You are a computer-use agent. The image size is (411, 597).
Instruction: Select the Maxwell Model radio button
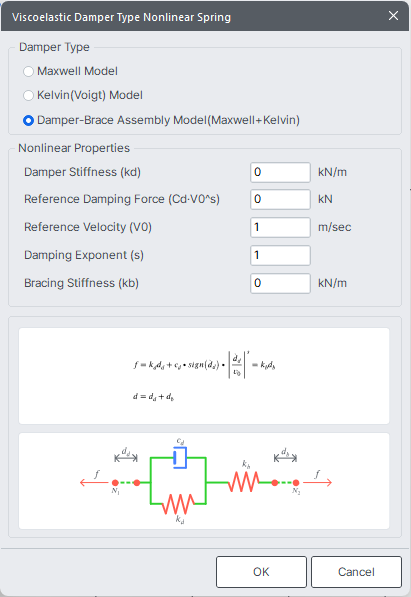pyautogui.click(x=29, y=71)
